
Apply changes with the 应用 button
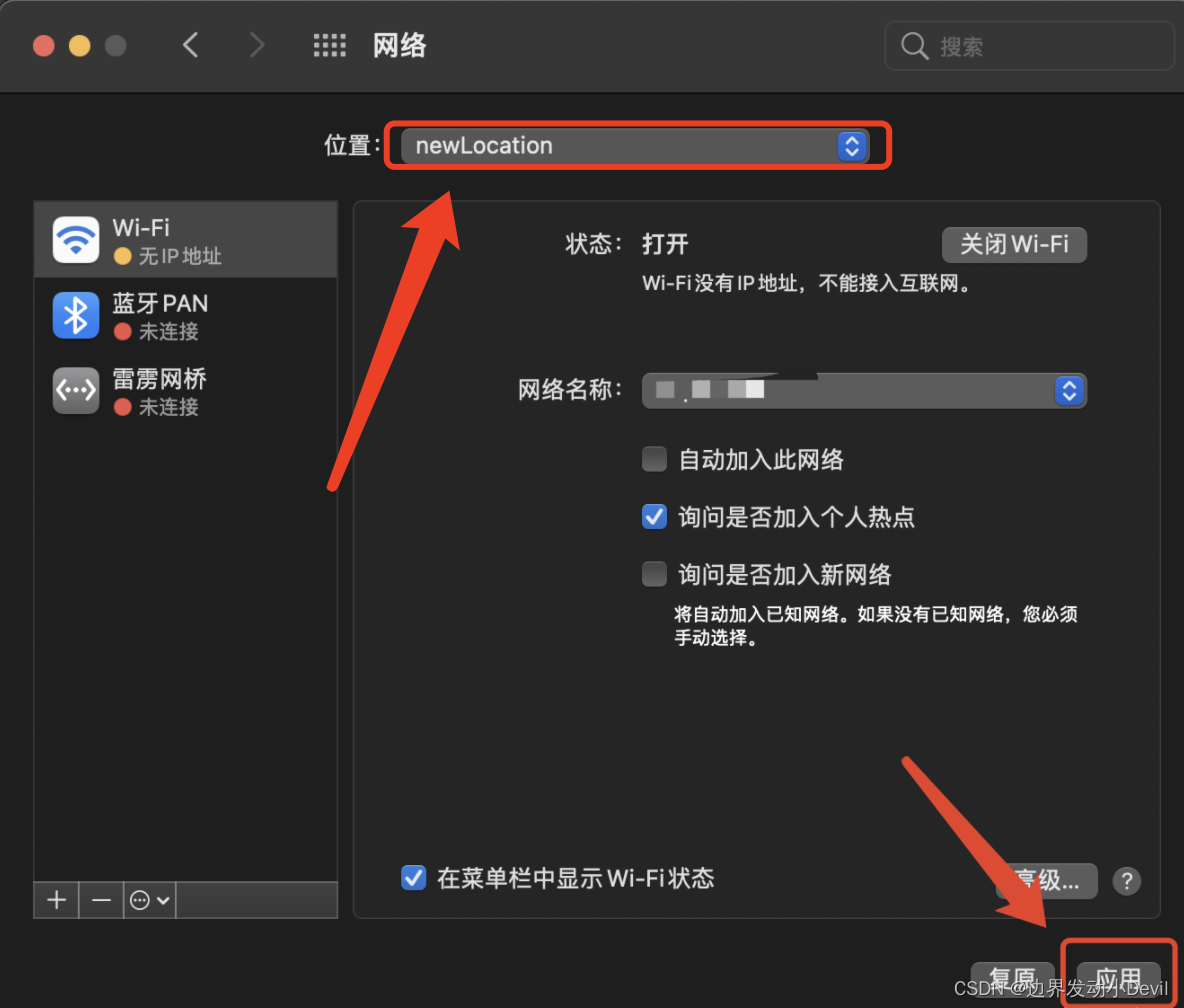click(1117, 978)
